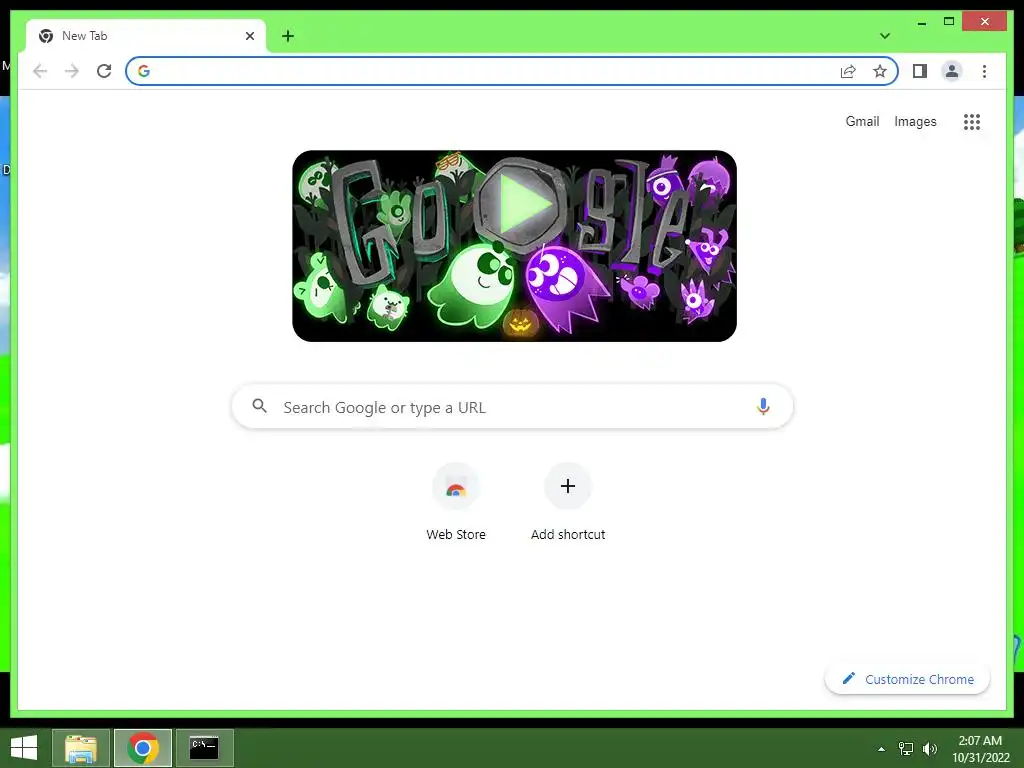Start voice search with microphone icon
Image resolution: width=1024 pixels, height=768 pixels.
pyautogui.click(x=763, y=406)
